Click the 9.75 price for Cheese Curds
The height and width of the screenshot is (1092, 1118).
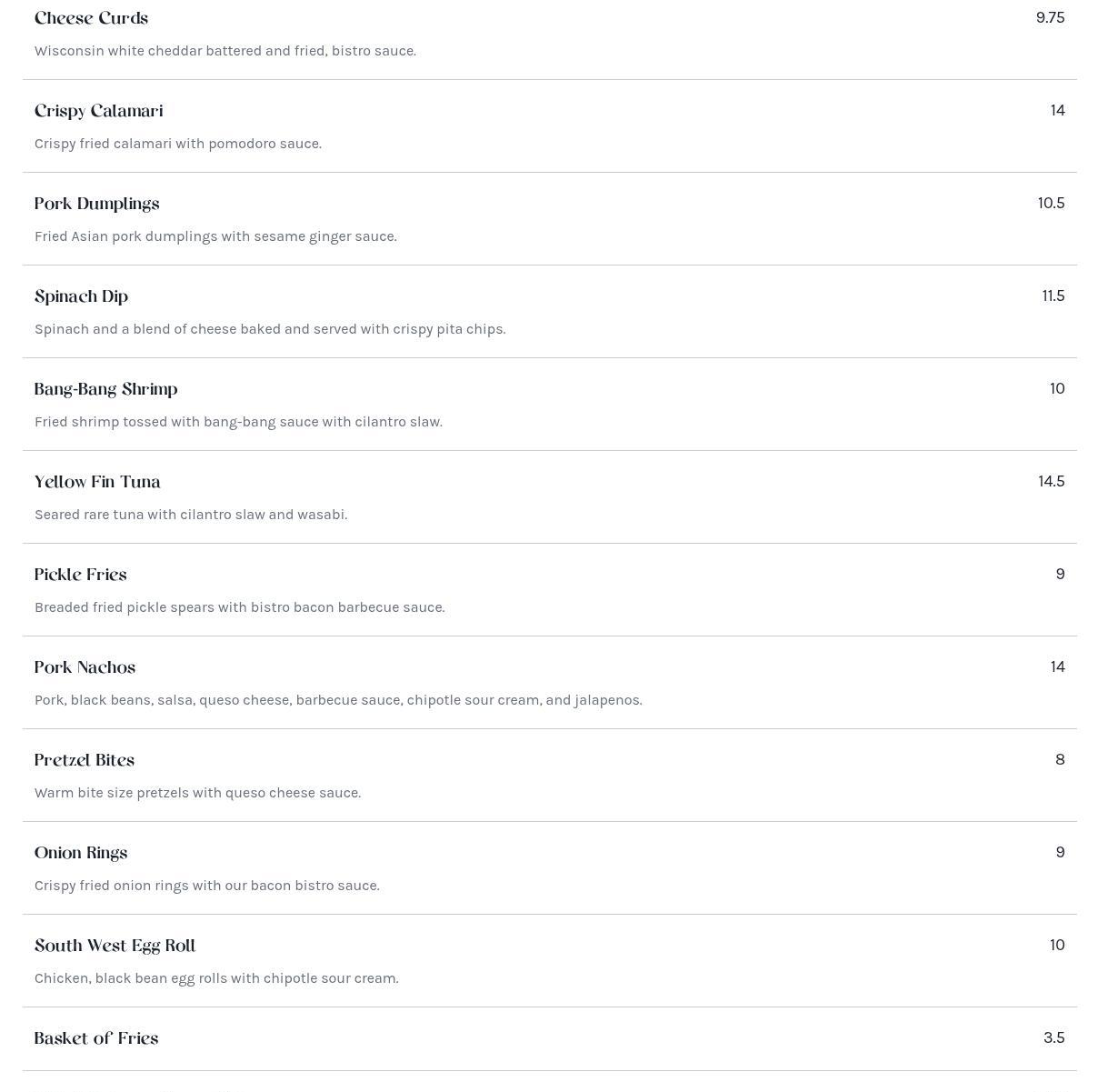(x=1050, y=18)
